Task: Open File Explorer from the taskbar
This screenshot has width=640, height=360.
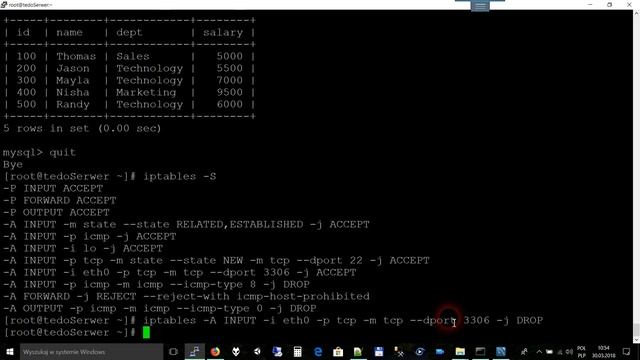Action: [x=460, y=352]
